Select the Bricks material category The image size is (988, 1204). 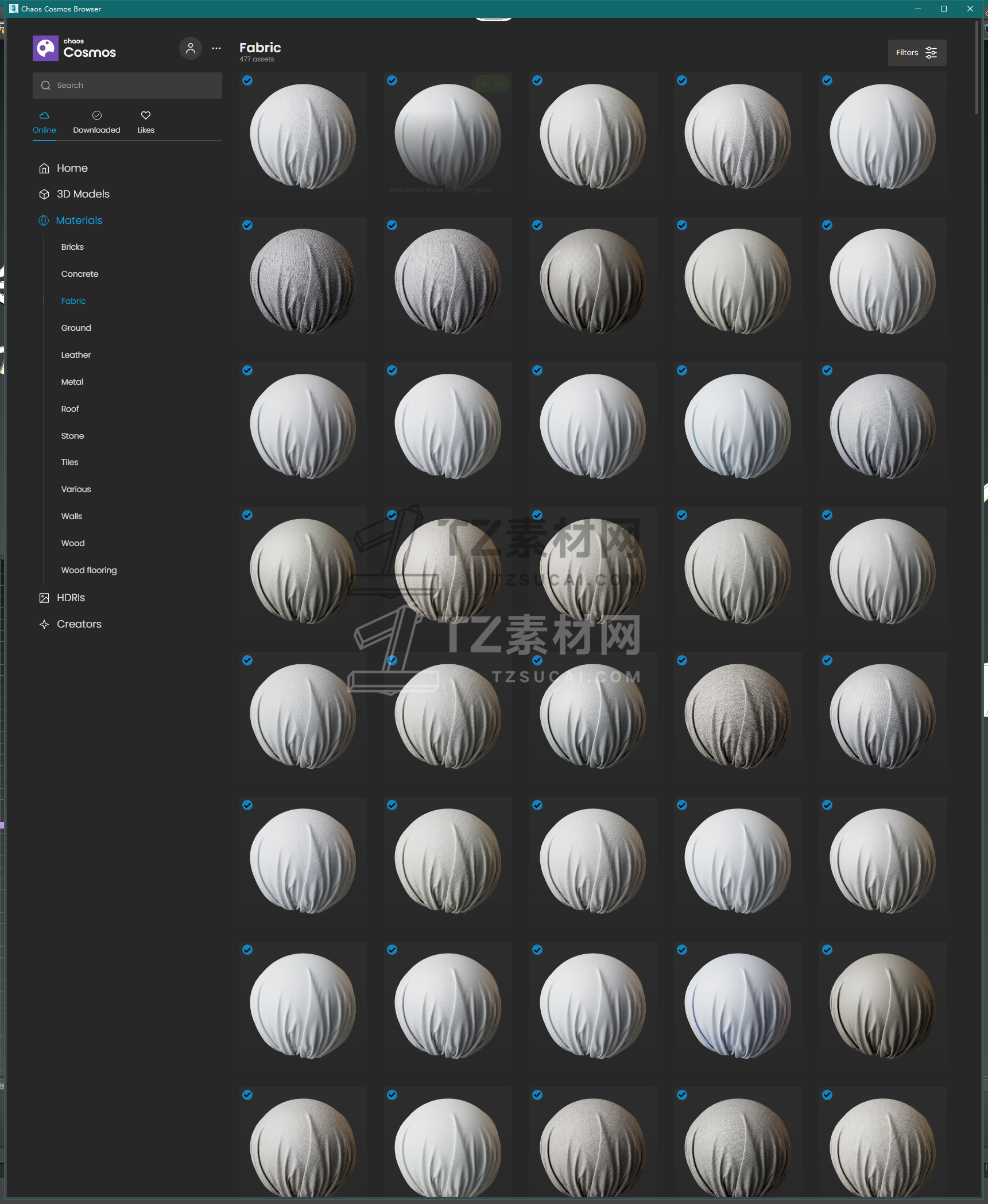pyautogui.click(x=72, y=247)
